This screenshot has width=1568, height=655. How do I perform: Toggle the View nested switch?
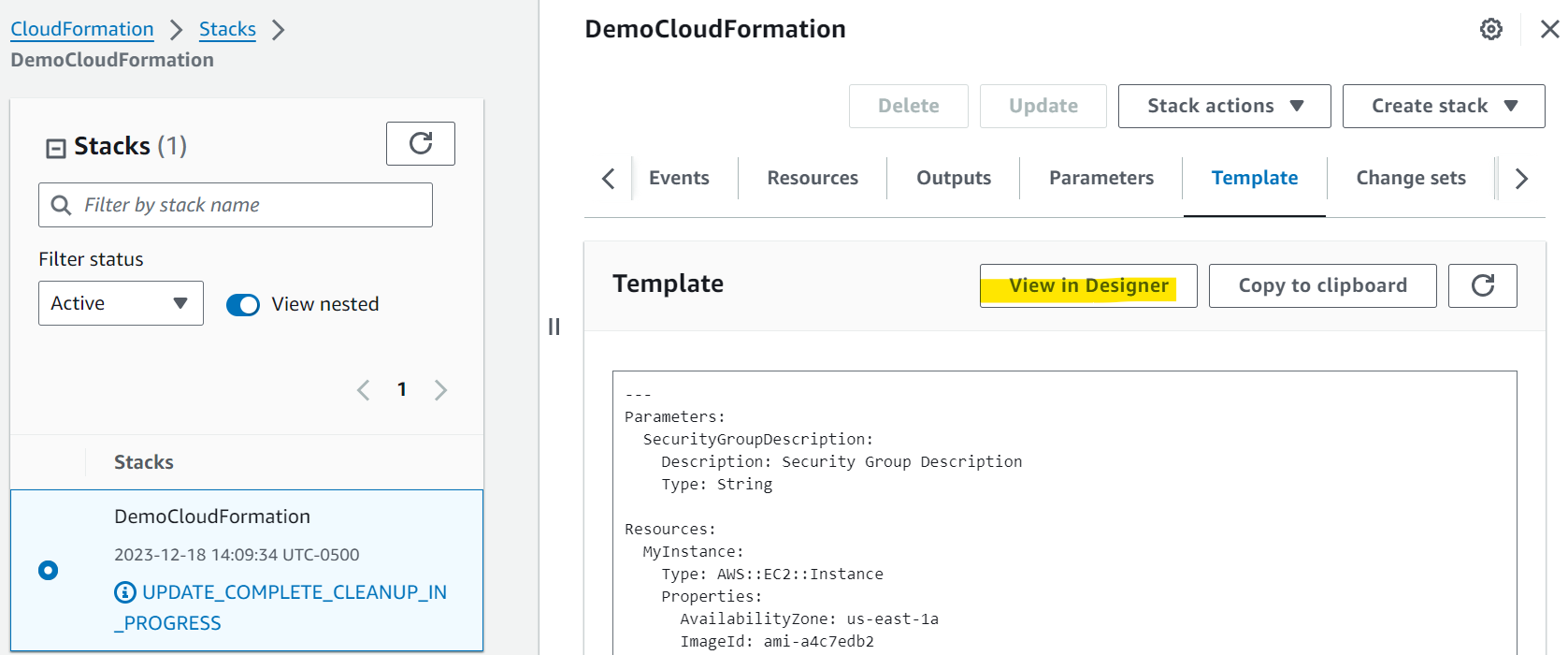point(243,304)
